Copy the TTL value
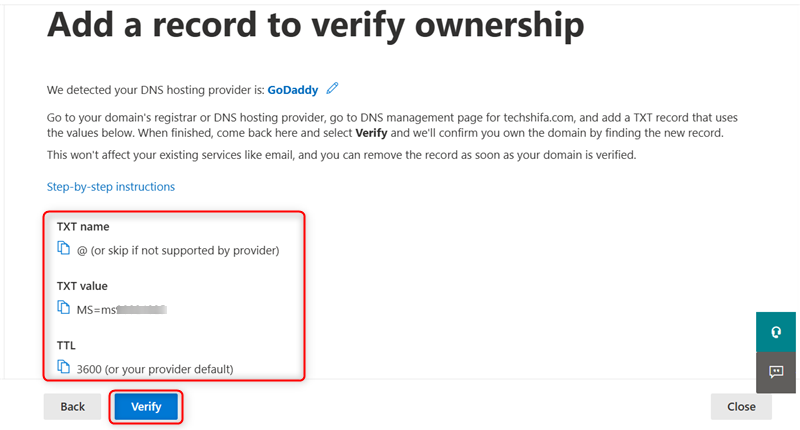Image resolution: width=800 pixels, height=430 pixels. point(64,368)
